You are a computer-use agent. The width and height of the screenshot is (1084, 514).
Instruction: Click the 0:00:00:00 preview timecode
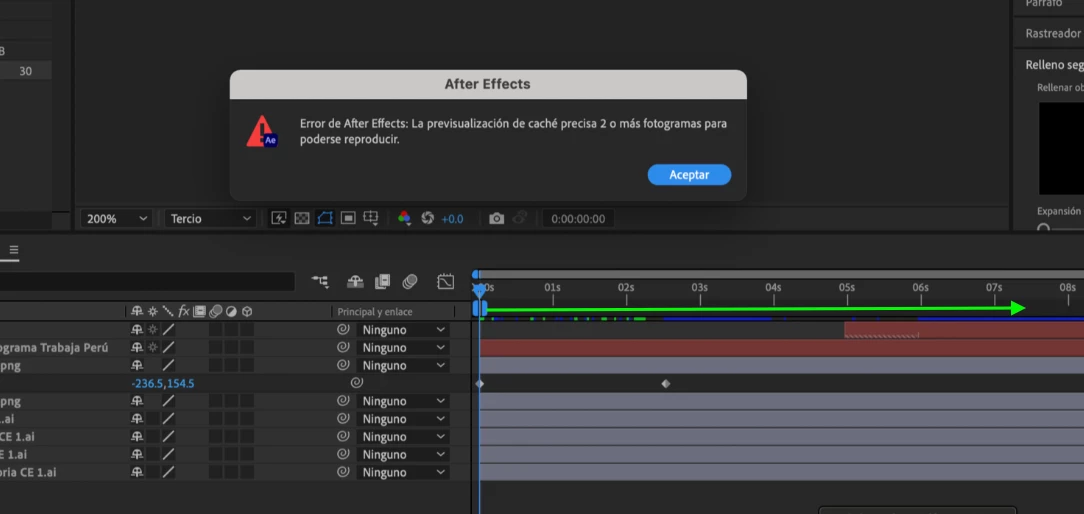(578, 219)
